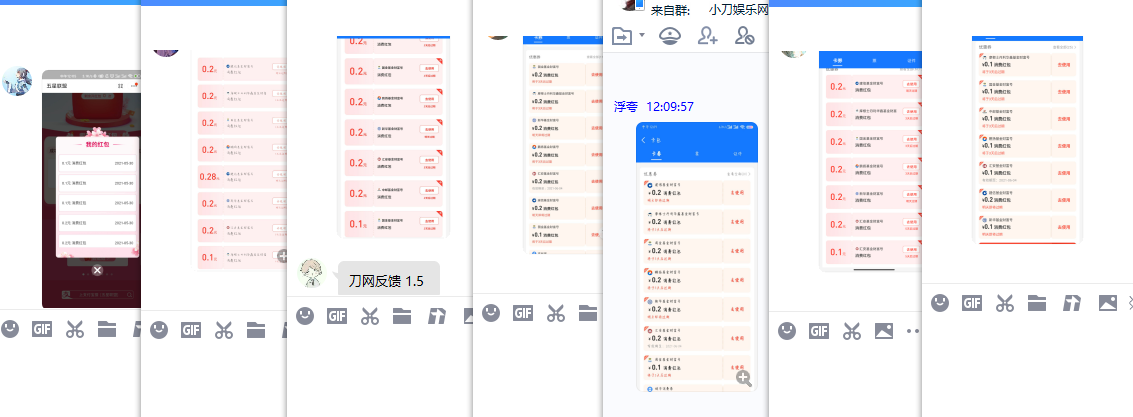This screenshot has height=417, width=1133.
Task: Open coupon screenshot in window left of 浮夸 chat
Action: (563, 145)
